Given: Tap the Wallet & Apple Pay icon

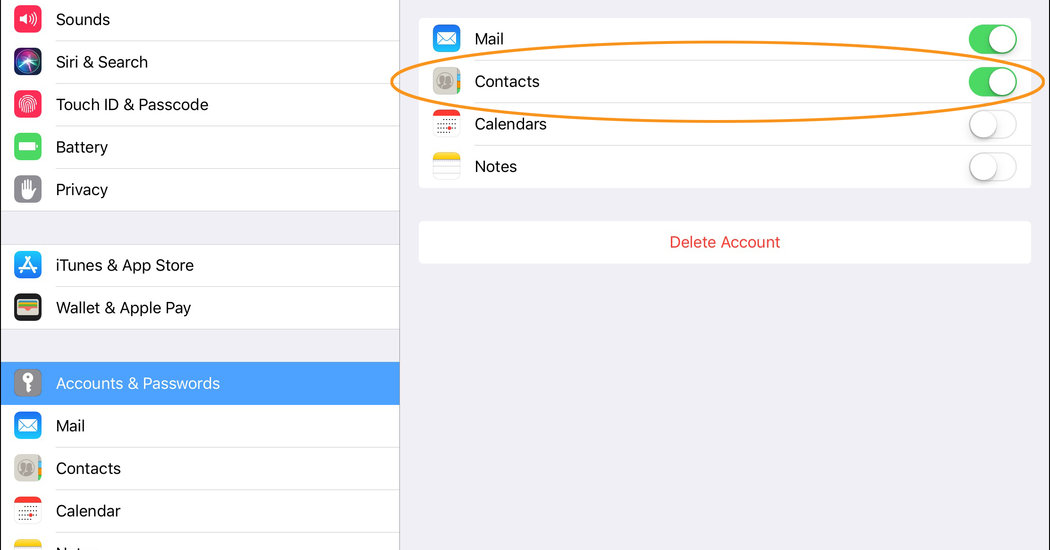Looking at the screenshot, I should (27, 307).
